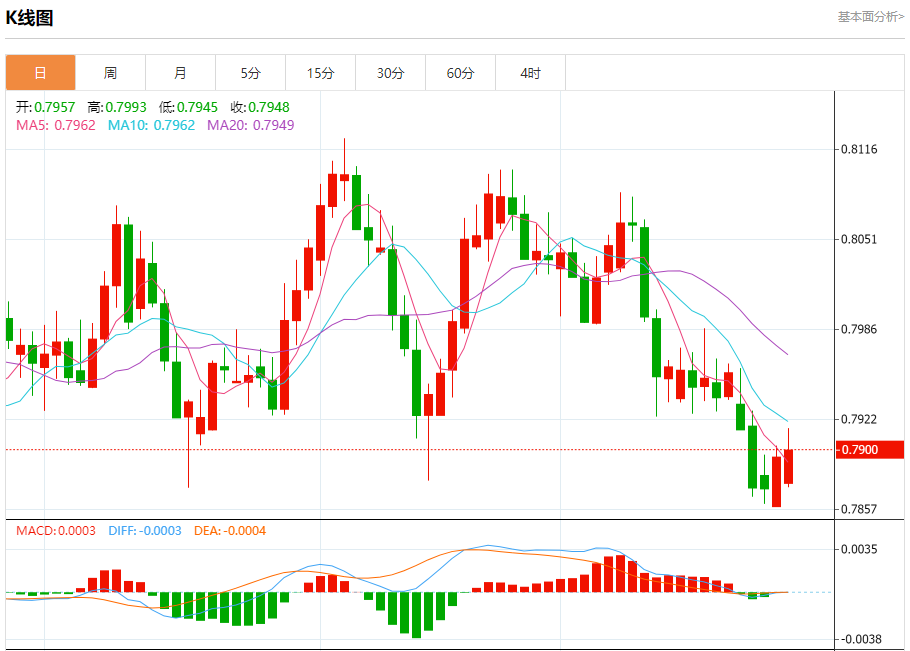Switch to the 4时 chart tab
The width and height of the screenshot is (910, 651).
[531, 73]
